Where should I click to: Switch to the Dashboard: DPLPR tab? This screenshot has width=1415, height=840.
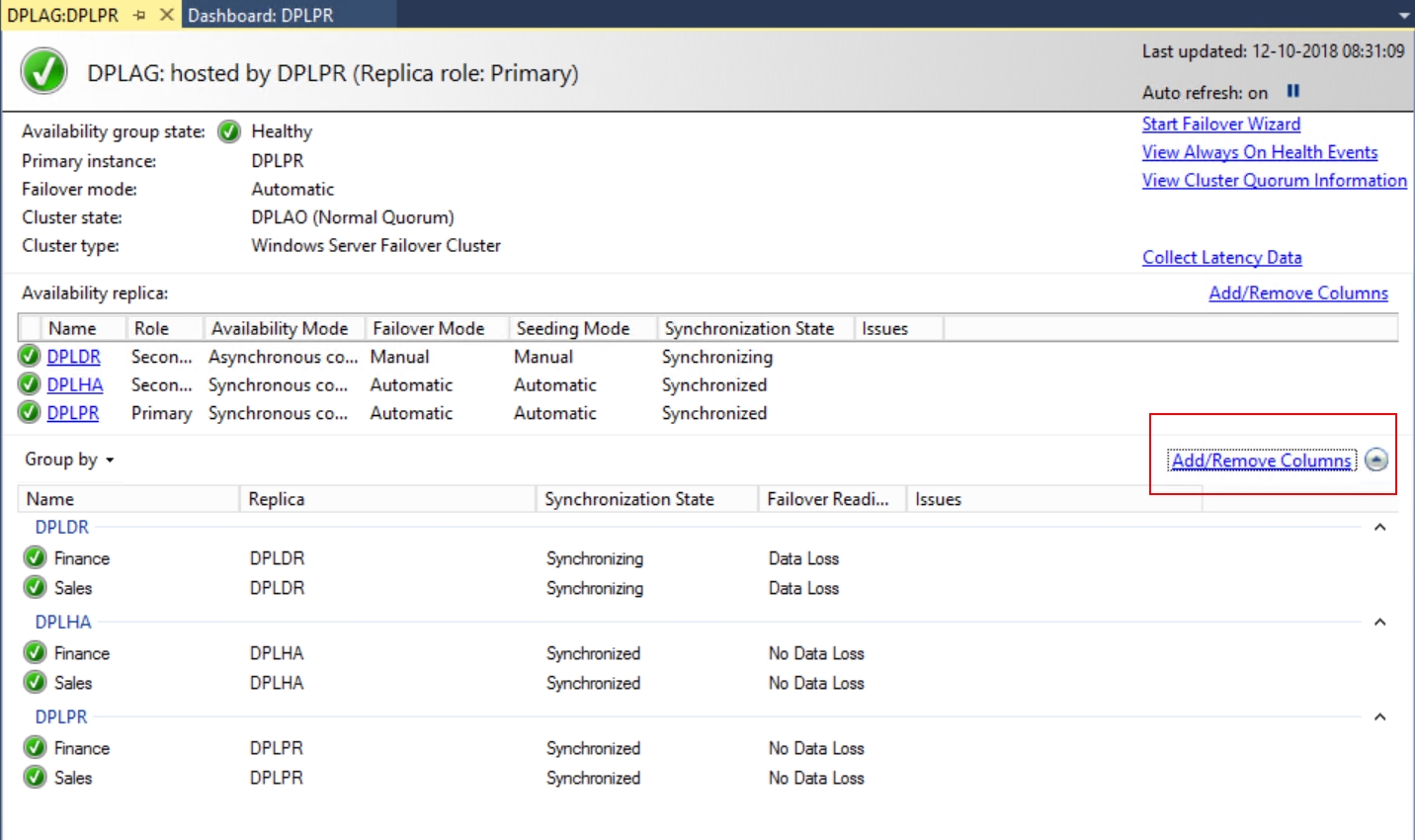261,15
